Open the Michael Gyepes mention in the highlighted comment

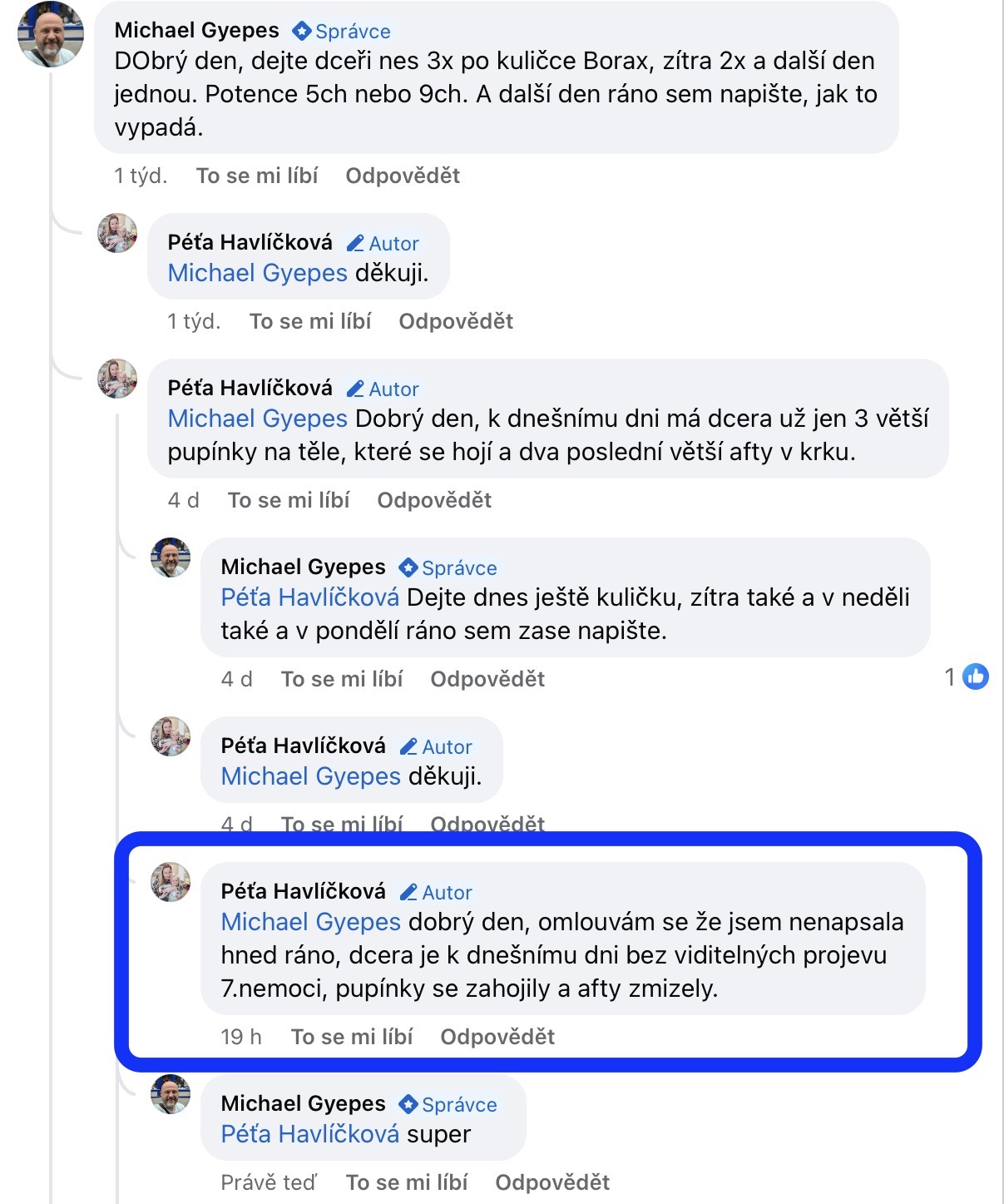coord(311,922)
